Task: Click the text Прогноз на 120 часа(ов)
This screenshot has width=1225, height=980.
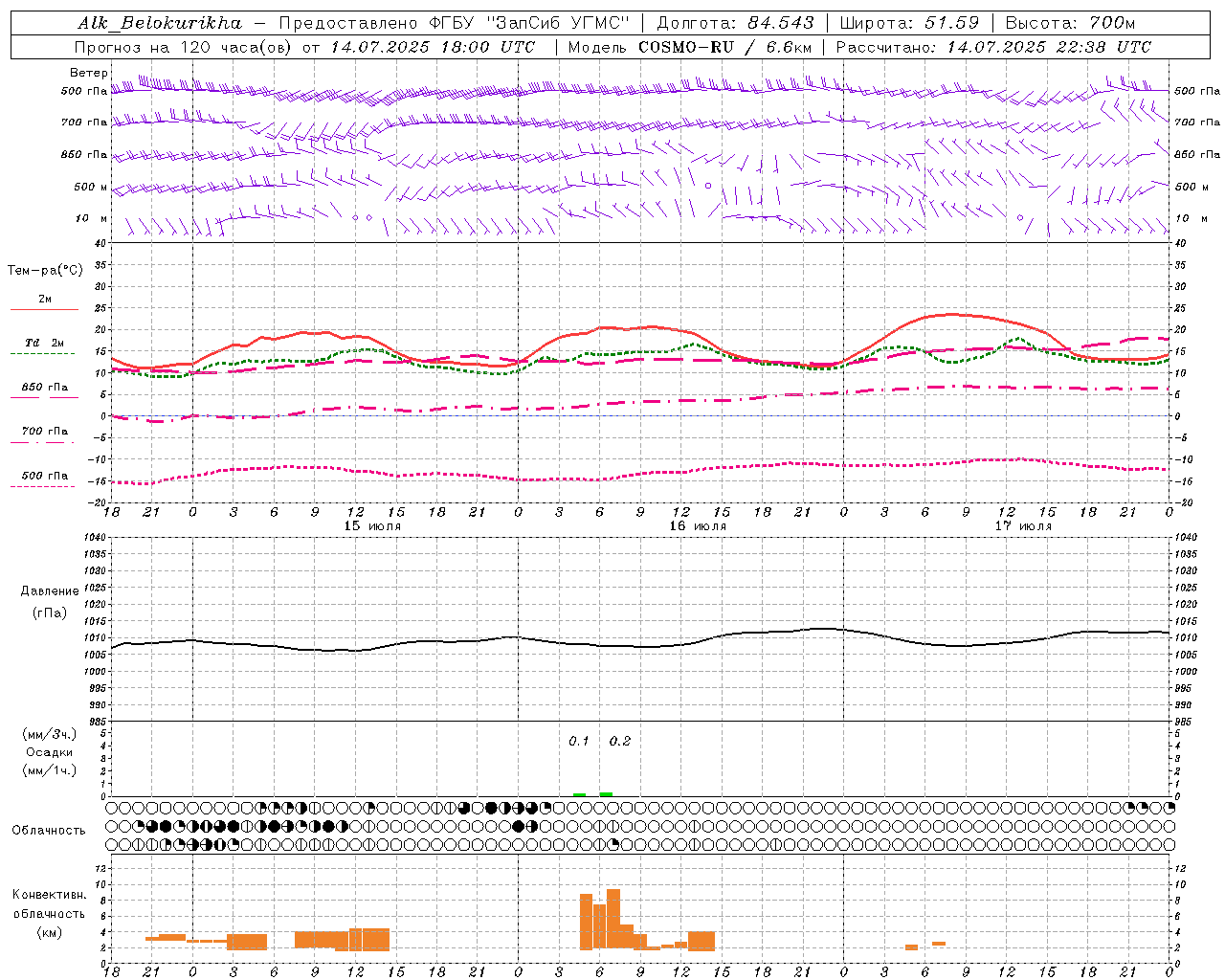Action: tap(184, 47)
